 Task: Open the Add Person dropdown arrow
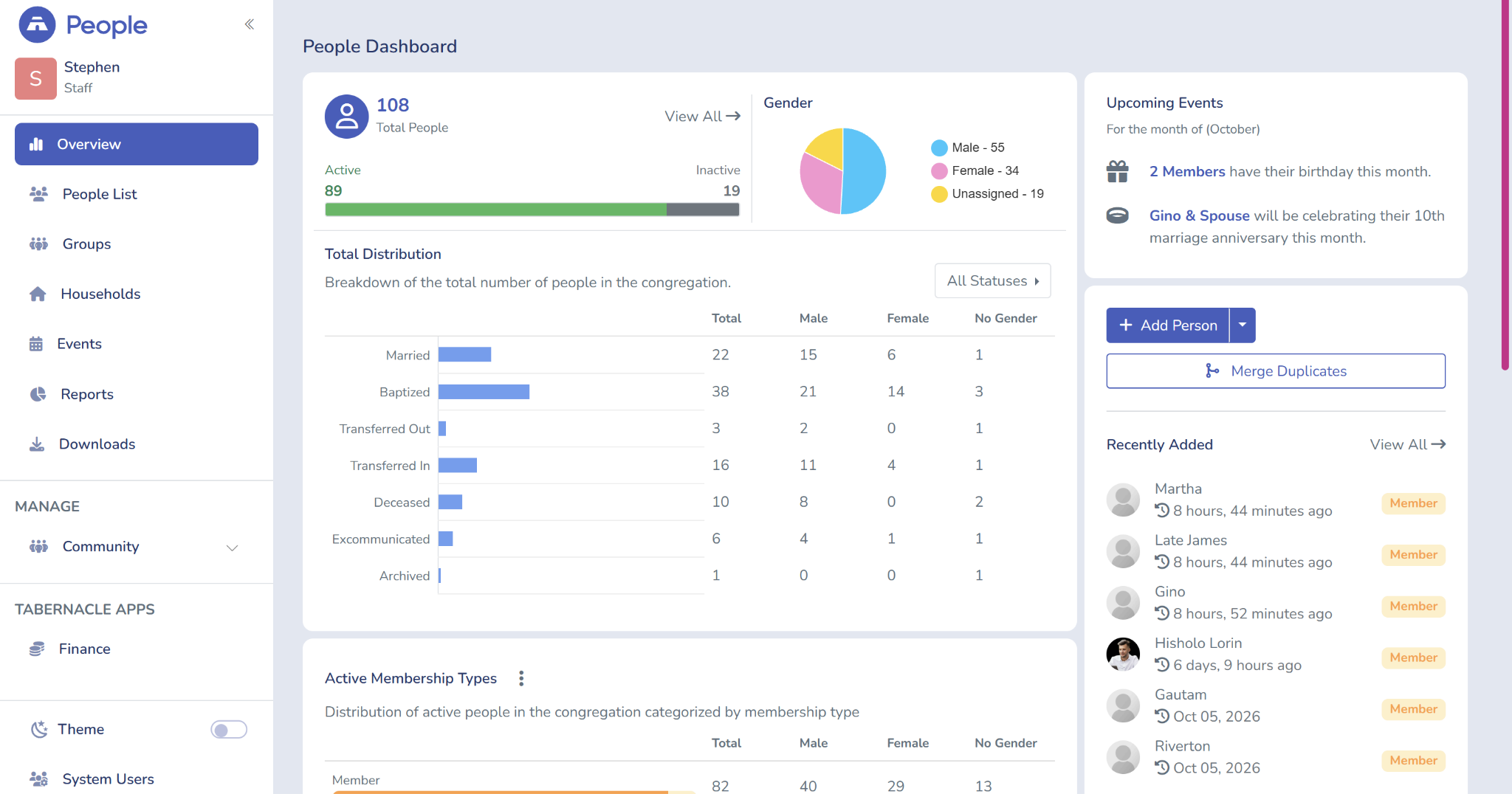1243,325
